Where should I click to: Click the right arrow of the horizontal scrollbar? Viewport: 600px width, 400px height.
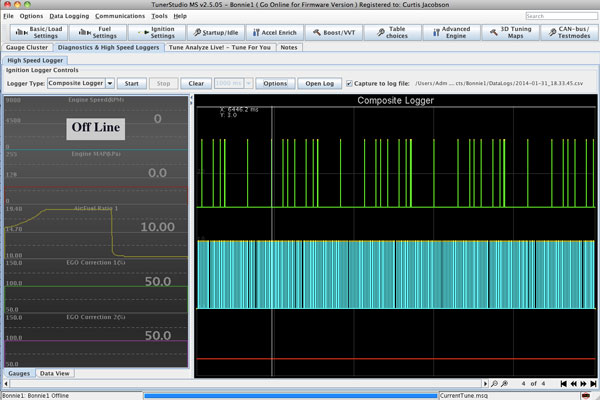(x=485, y=384)
